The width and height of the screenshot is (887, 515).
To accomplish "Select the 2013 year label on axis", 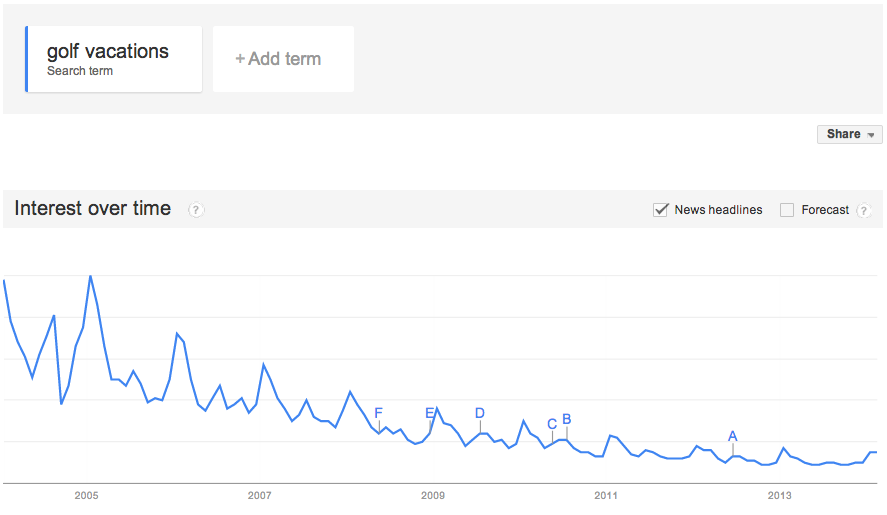I will [x=779, y=495].
